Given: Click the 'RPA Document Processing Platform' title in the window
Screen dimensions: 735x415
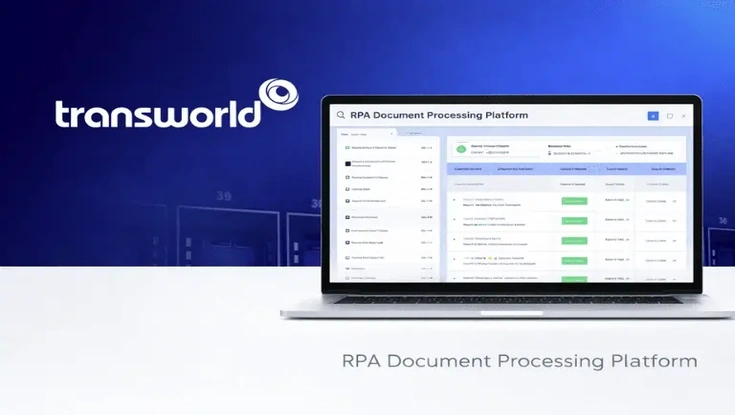Looking at the screenshot, I should [x=439, y=115].
